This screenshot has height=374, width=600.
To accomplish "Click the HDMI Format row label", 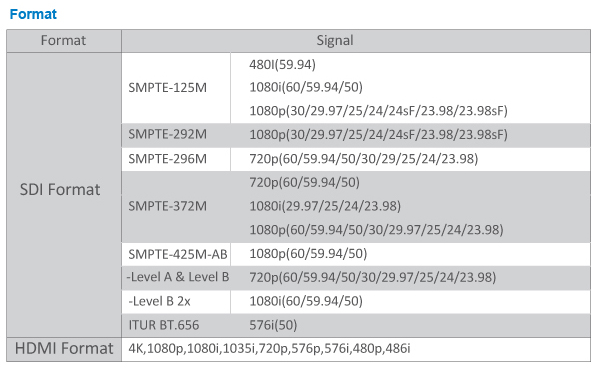I will tap(64, 349).
